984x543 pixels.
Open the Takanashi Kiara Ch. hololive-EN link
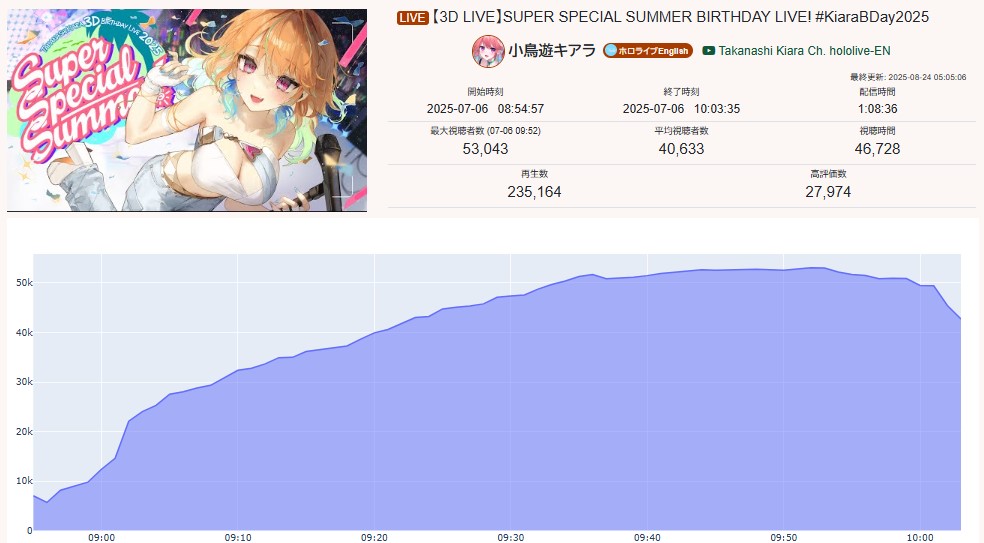[804, 51]
